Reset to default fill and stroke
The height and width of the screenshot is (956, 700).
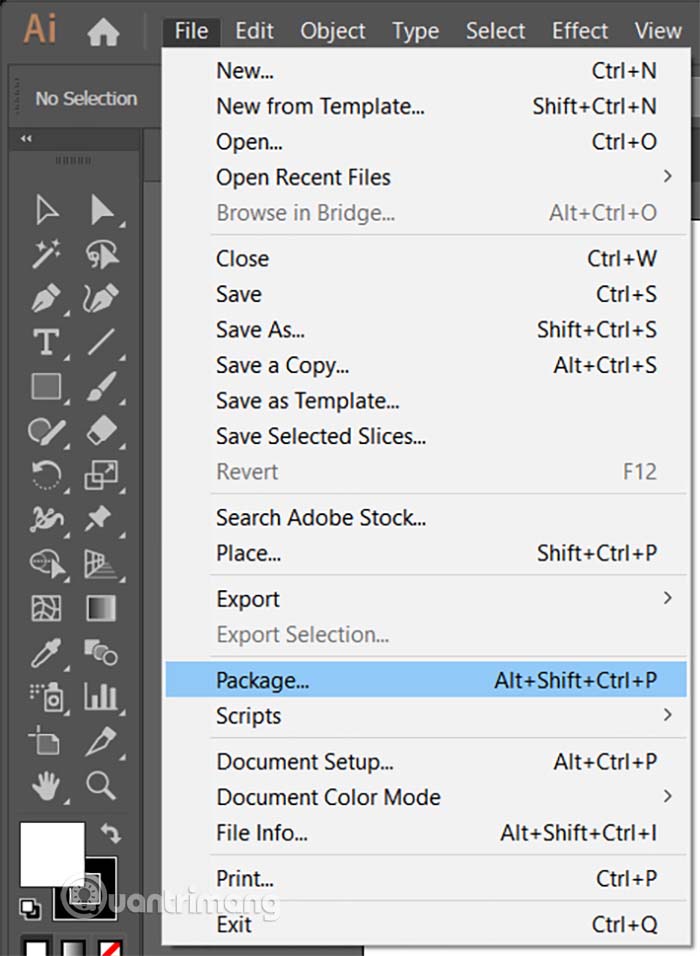point(29,909)
